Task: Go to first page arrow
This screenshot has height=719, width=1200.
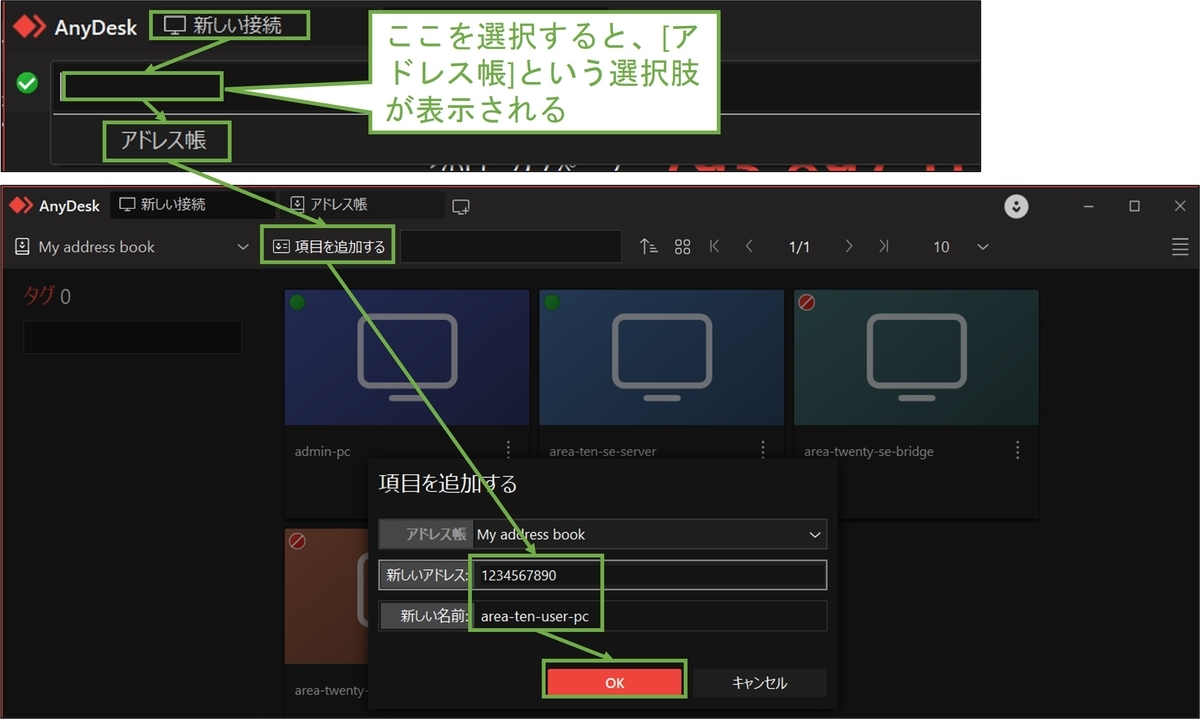Action: [x=714, y=246]
